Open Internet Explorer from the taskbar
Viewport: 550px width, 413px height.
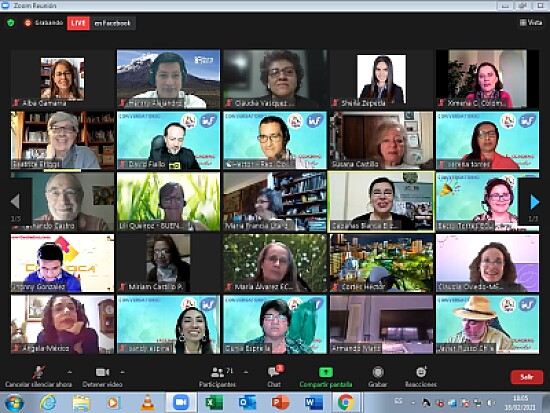coord(48,402)
